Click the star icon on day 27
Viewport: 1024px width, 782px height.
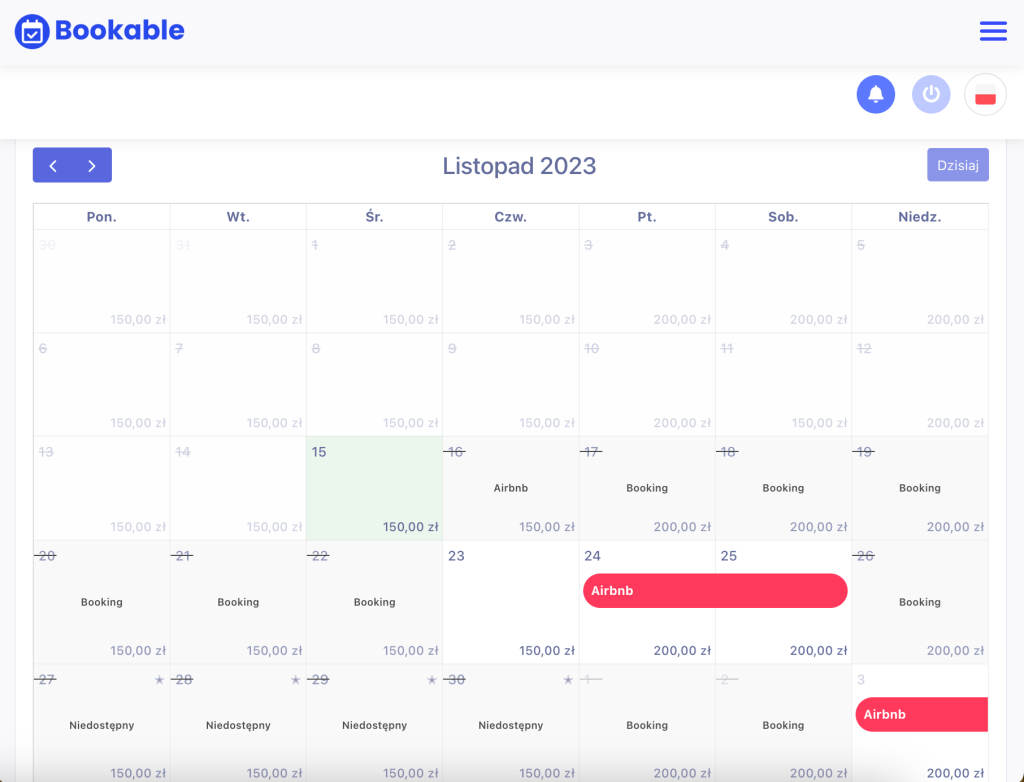pos(159,680)
